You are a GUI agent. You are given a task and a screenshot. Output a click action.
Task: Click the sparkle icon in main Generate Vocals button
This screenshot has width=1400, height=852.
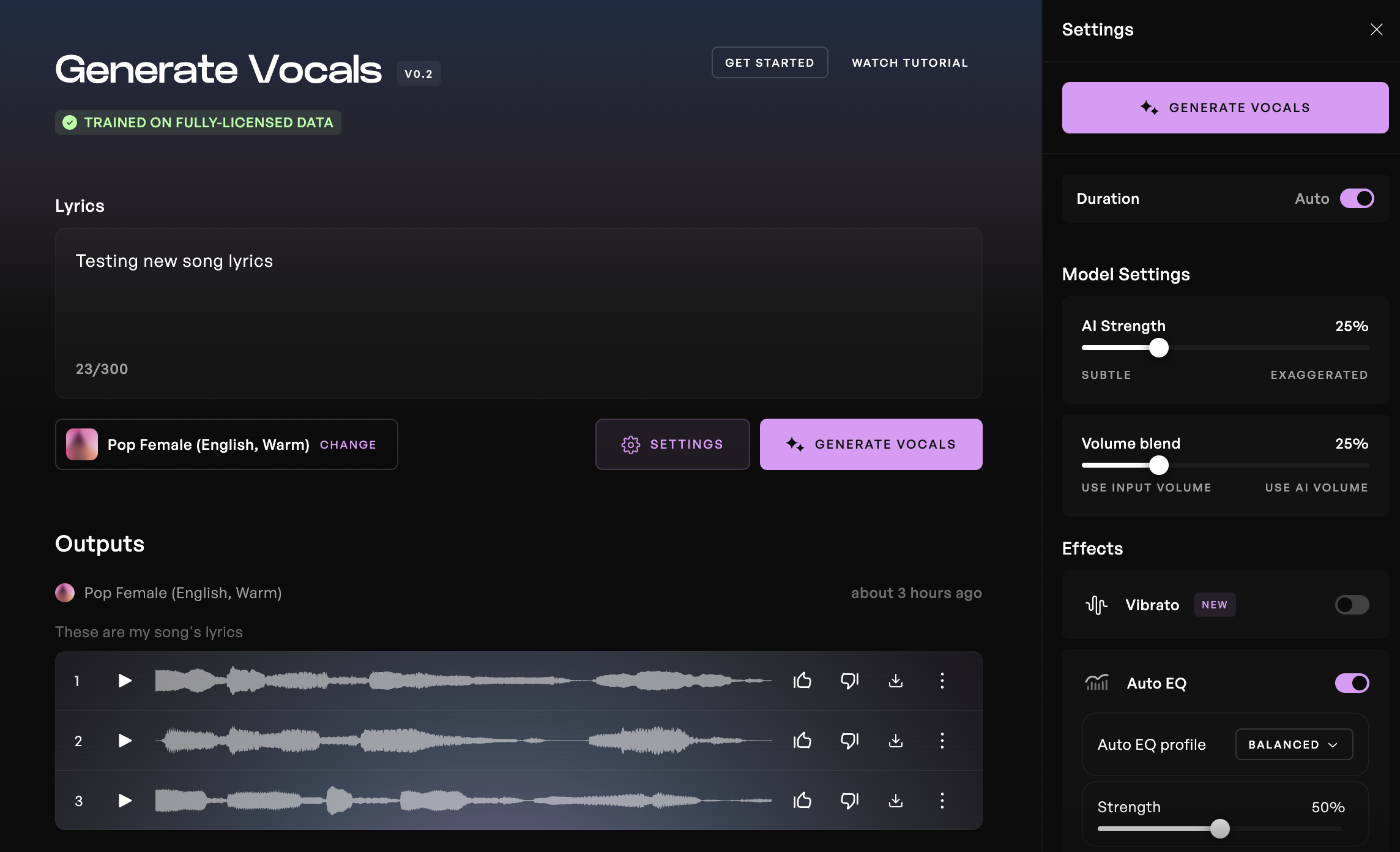point(795,444)
